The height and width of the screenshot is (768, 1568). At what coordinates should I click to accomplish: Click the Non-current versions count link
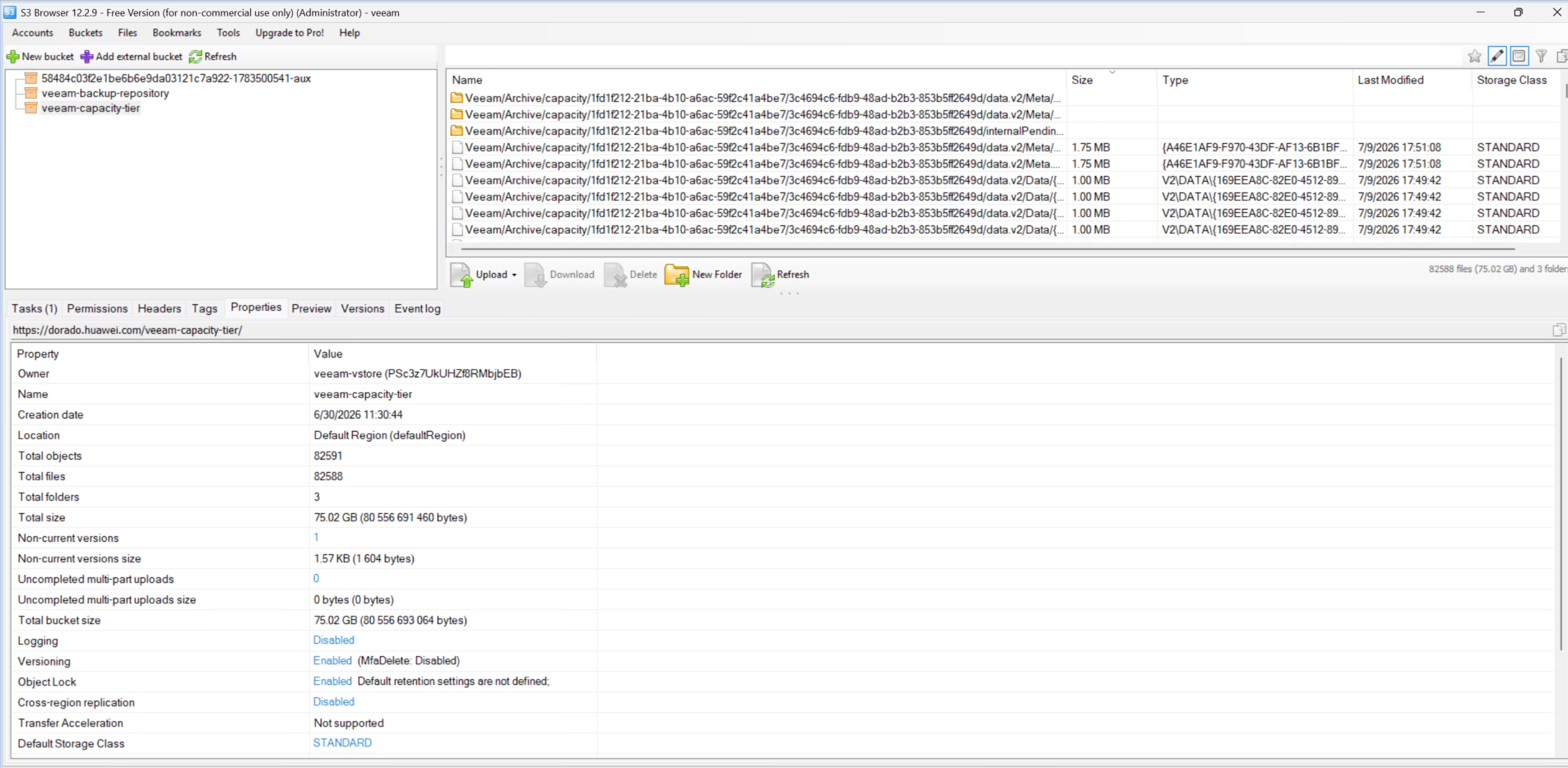tap(316, 538)
